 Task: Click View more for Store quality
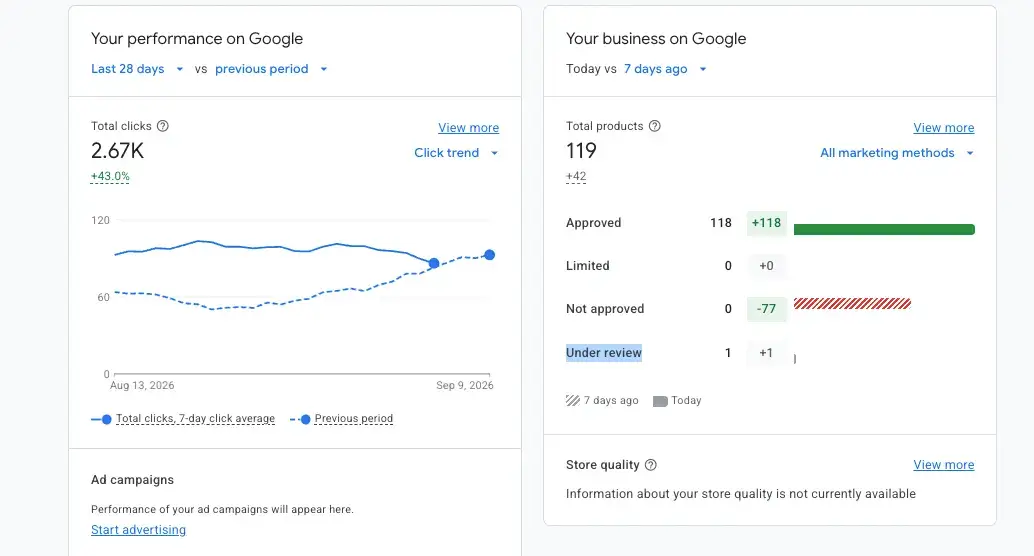coord(944,465)
